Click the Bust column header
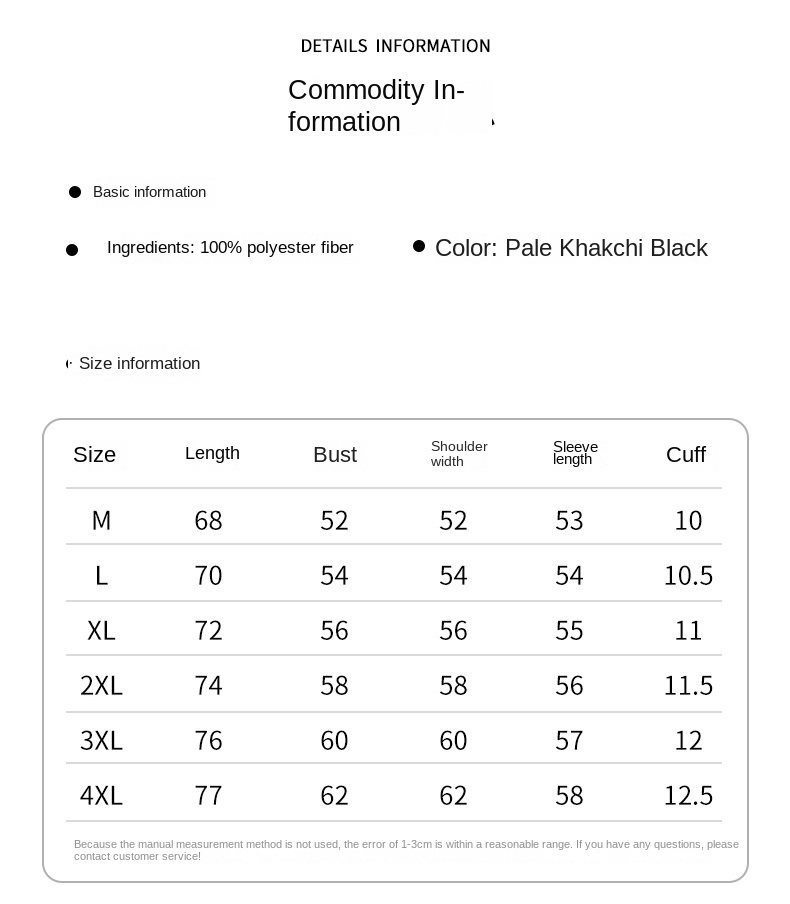 335,455
